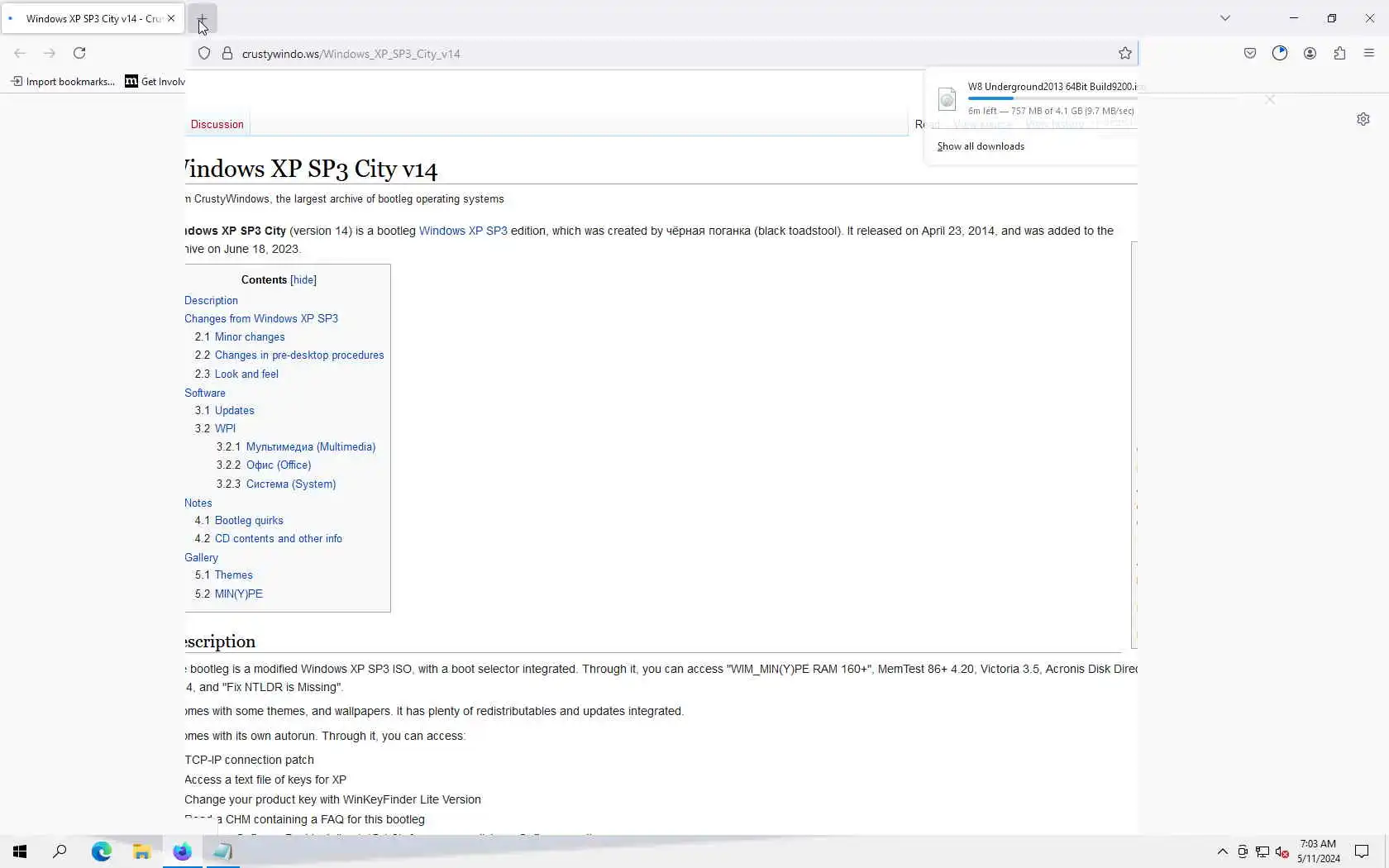Open the tracking protection shield icon
The image size is (1389, 868).
(x=204, y=54)
